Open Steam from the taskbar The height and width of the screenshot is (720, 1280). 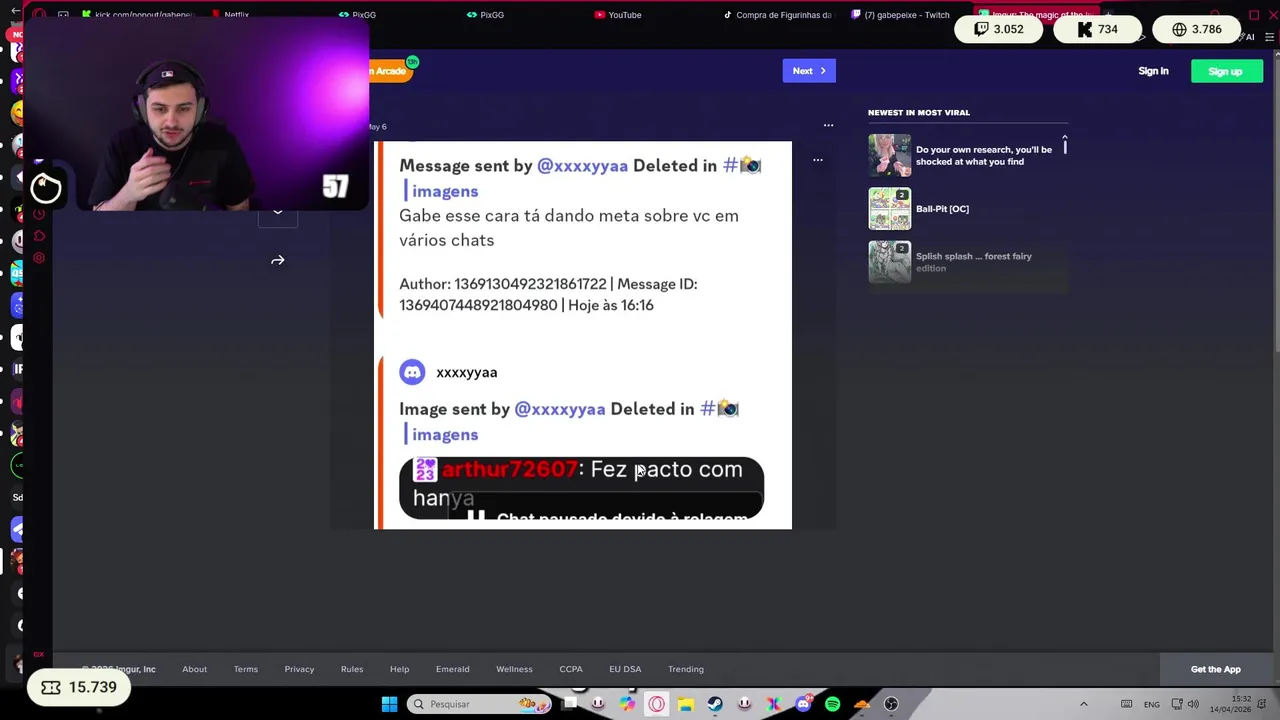[x=715, y=704]
